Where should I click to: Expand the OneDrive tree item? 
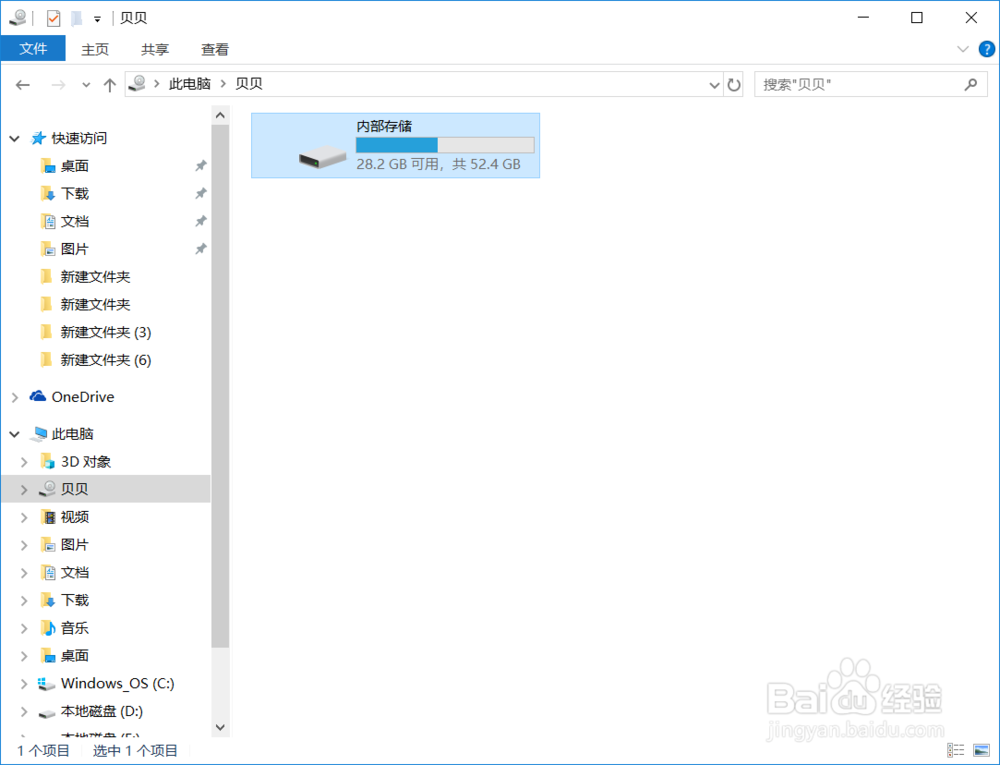[x=14, y=396]
